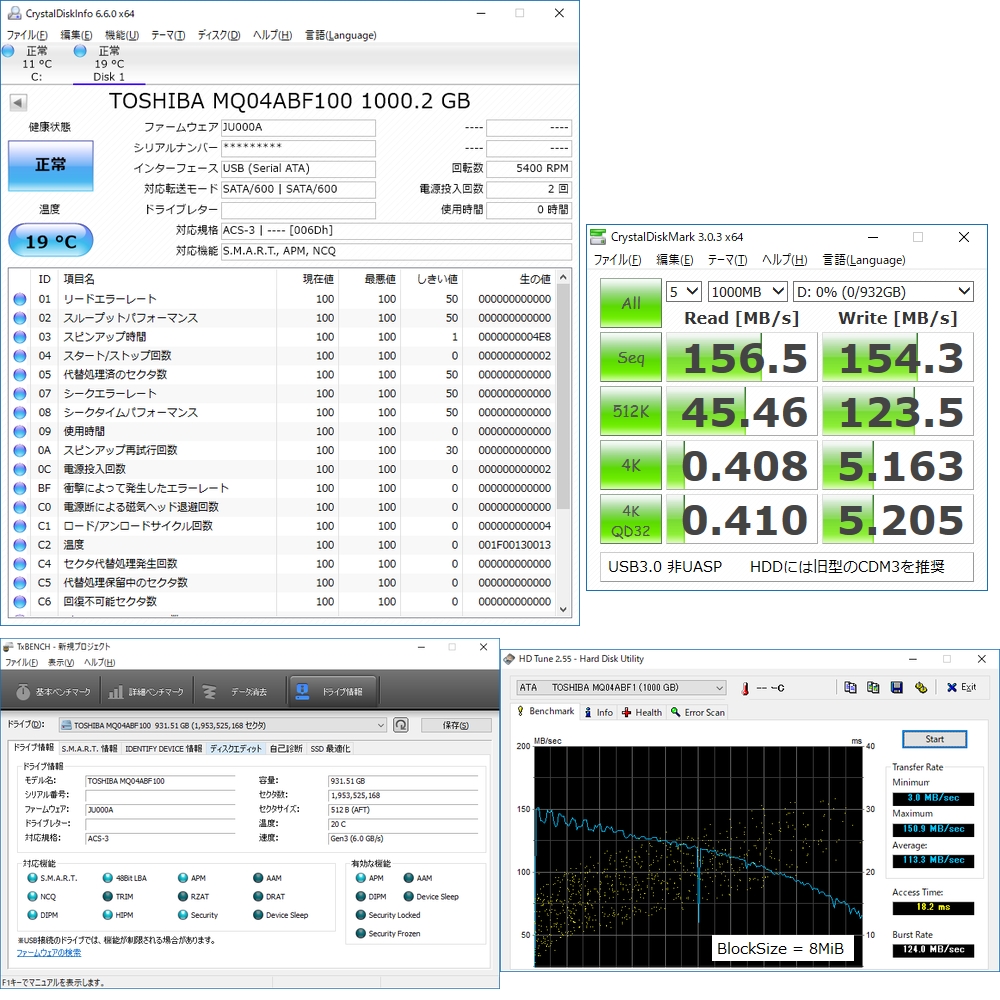Click SMART list scrollbar down arrow

pos(563,609)
